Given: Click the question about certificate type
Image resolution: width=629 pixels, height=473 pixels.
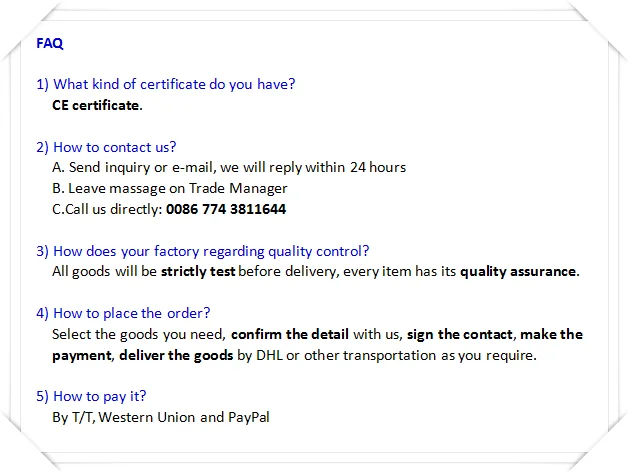Looking at the screenshot, I should [x=166, y=84].
